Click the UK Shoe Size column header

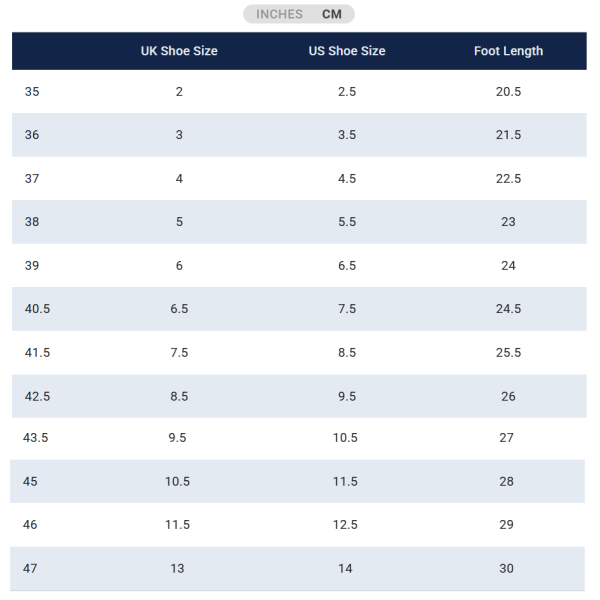[179, 51]
